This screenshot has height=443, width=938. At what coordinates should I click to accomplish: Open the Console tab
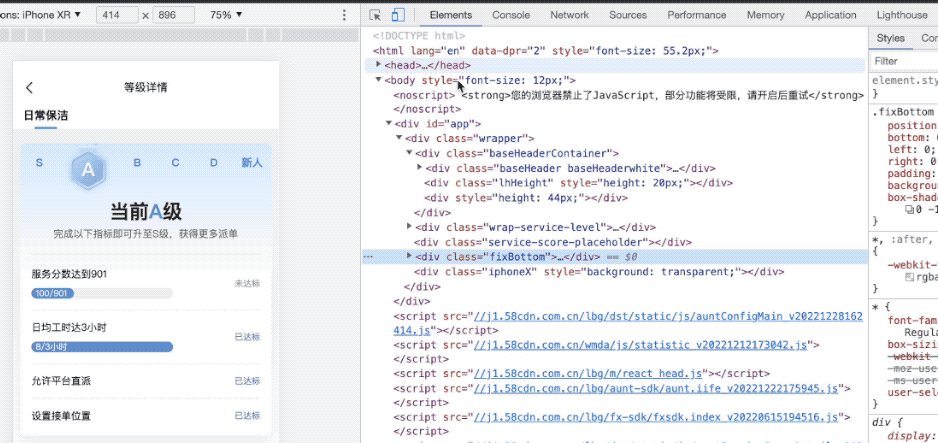click(511, 15)
